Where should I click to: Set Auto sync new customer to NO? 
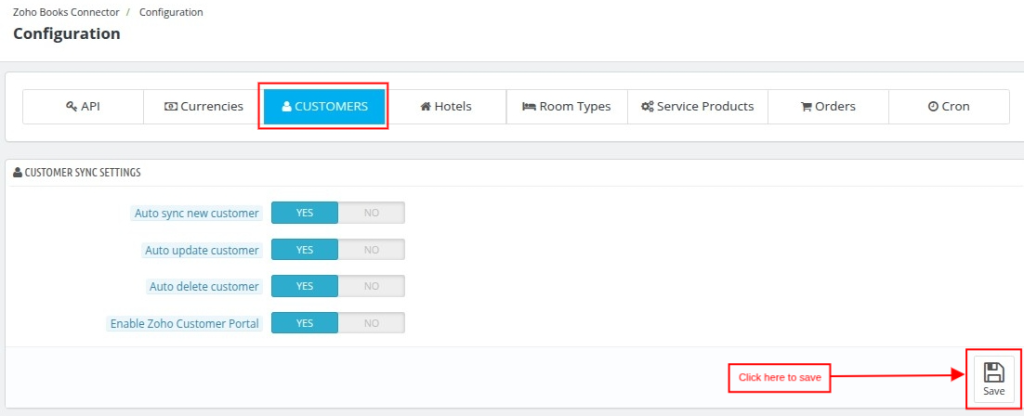tap(372, 213)
